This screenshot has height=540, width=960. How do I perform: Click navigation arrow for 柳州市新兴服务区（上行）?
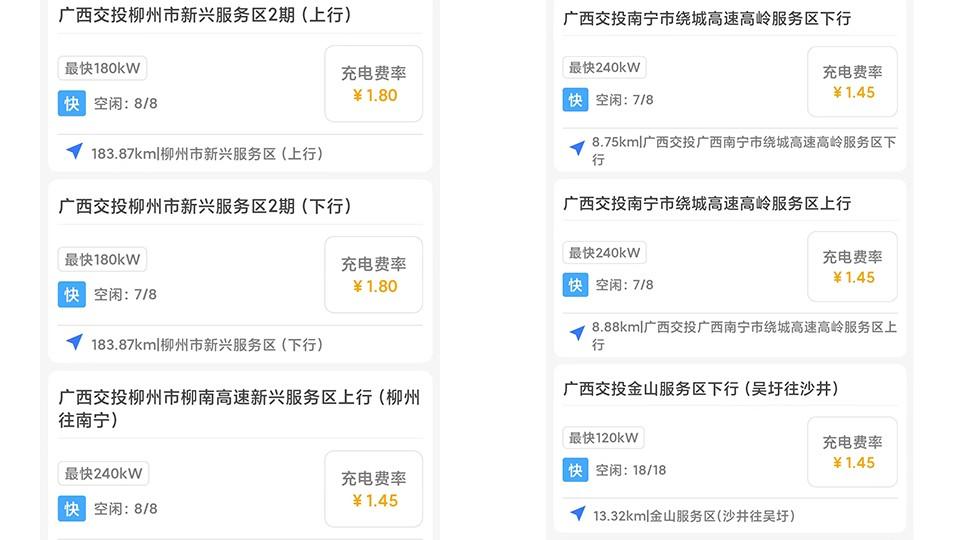(x=74, y=152)
